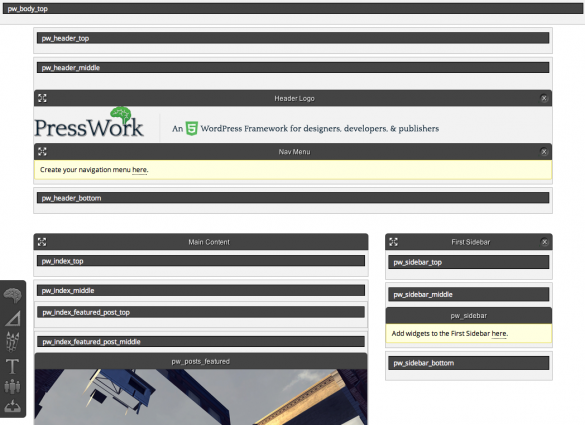Click the Nav Menu title text
The height and width of the screenshot is (425, 585).
coord(294,152)
